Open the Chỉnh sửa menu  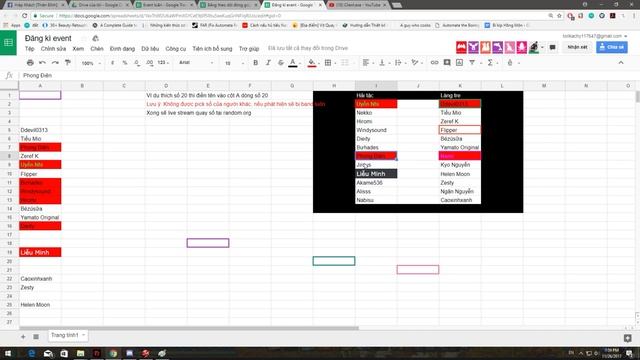(53, 49)
